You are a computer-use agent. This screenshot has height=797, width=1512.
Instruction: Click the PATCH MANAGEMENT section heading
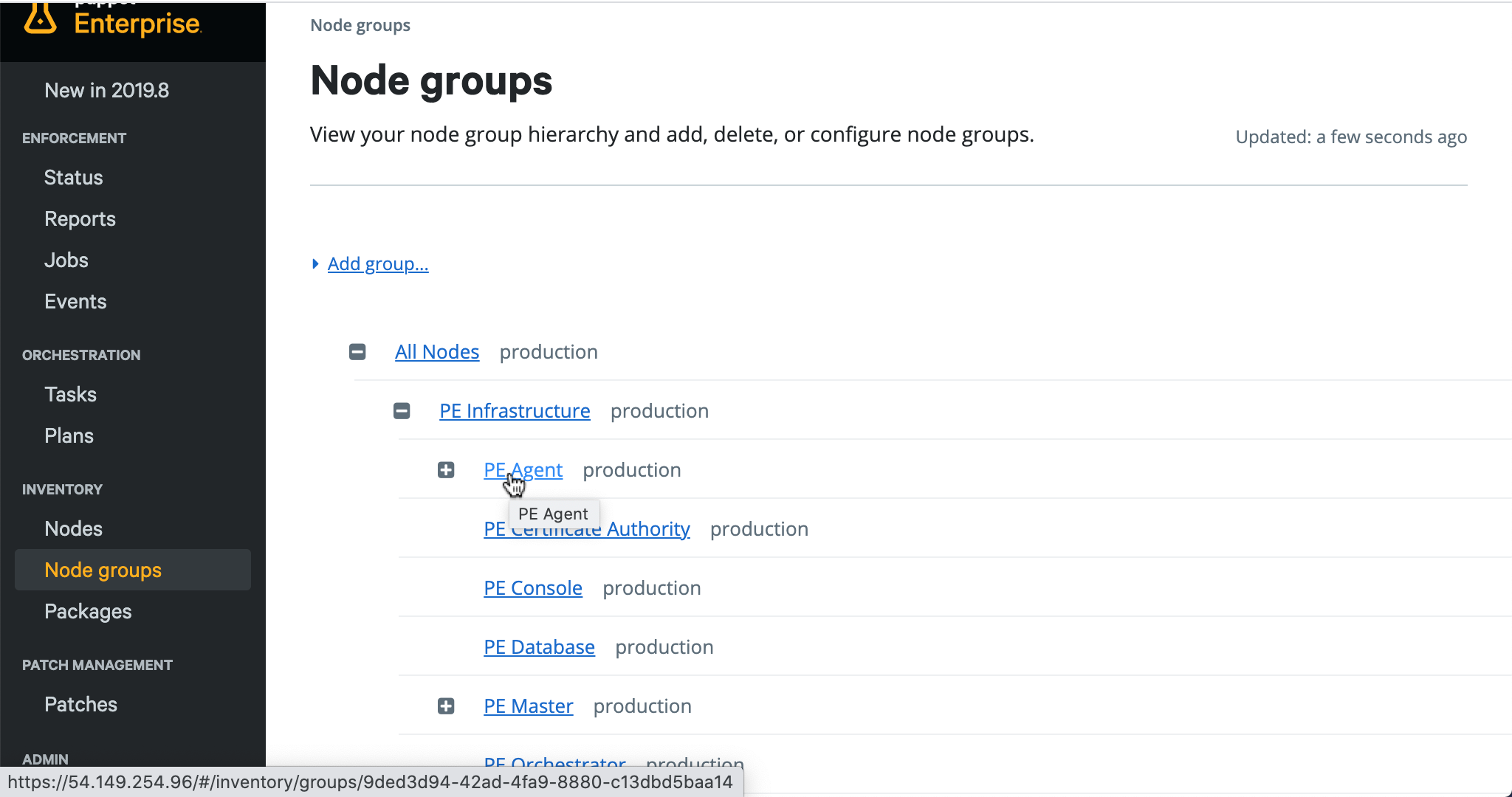pyautogui.click(x=97, y=665)
